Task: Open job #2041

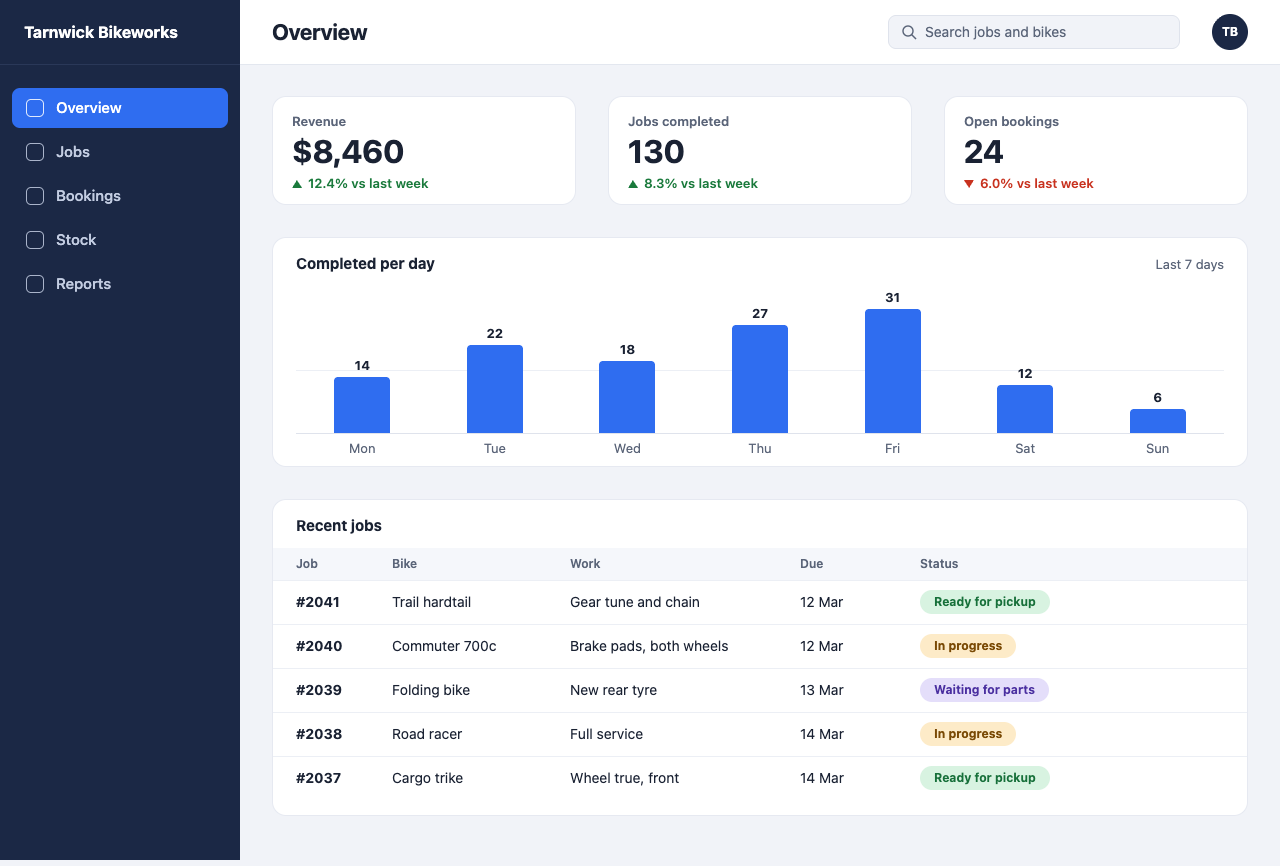Action: pos(318,602)
